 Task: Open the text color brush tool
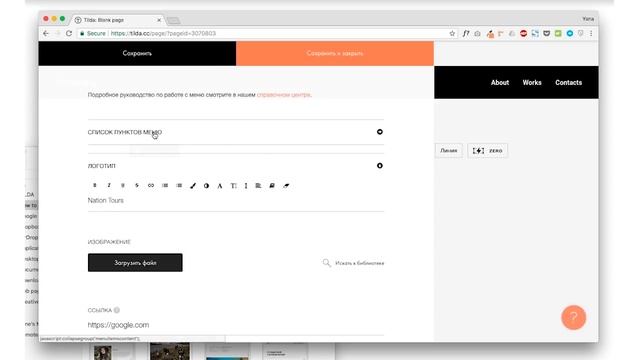coord(193,186)
